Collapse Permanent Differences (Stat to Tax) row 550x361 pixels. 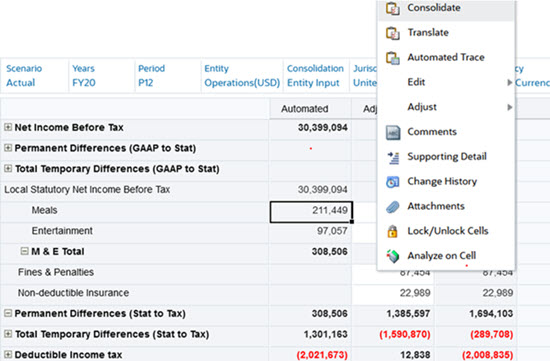pos(8,313)
